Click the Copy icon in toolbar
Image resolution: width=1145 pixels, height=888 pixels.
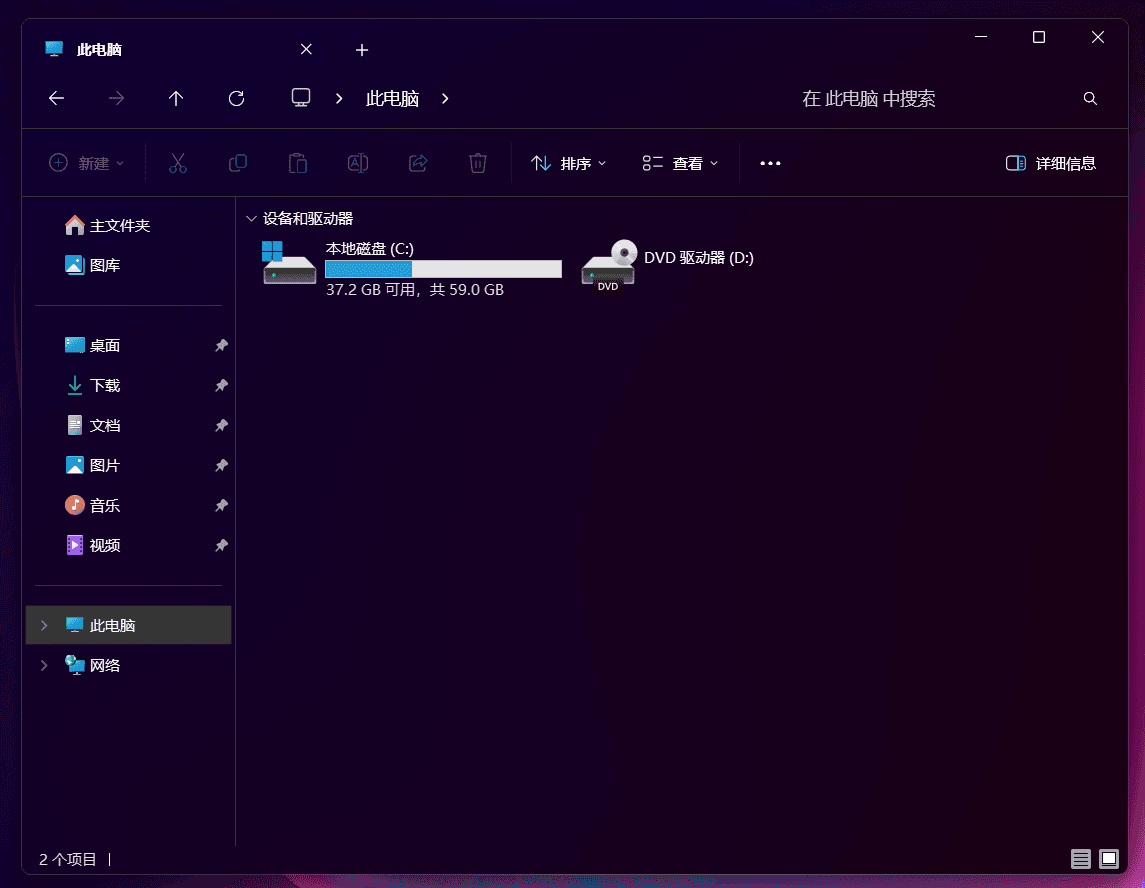pyautogui.click(x=238, y=163)
